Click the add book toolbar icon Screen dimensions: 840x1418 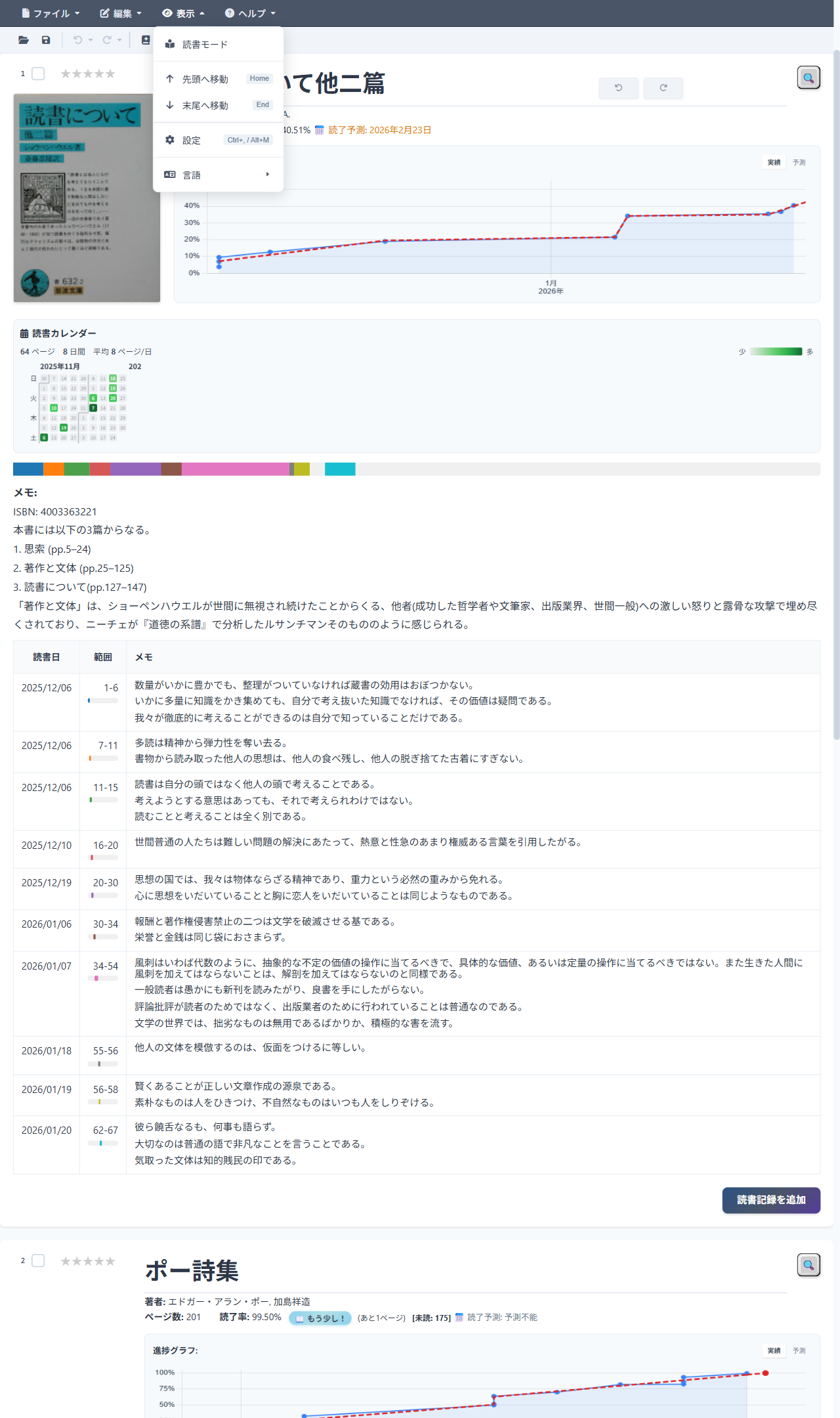point(146,40)
